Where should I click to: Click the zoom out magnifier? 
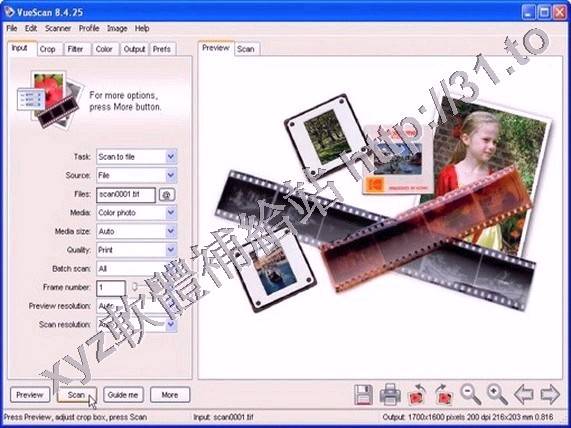coord(470,394)
